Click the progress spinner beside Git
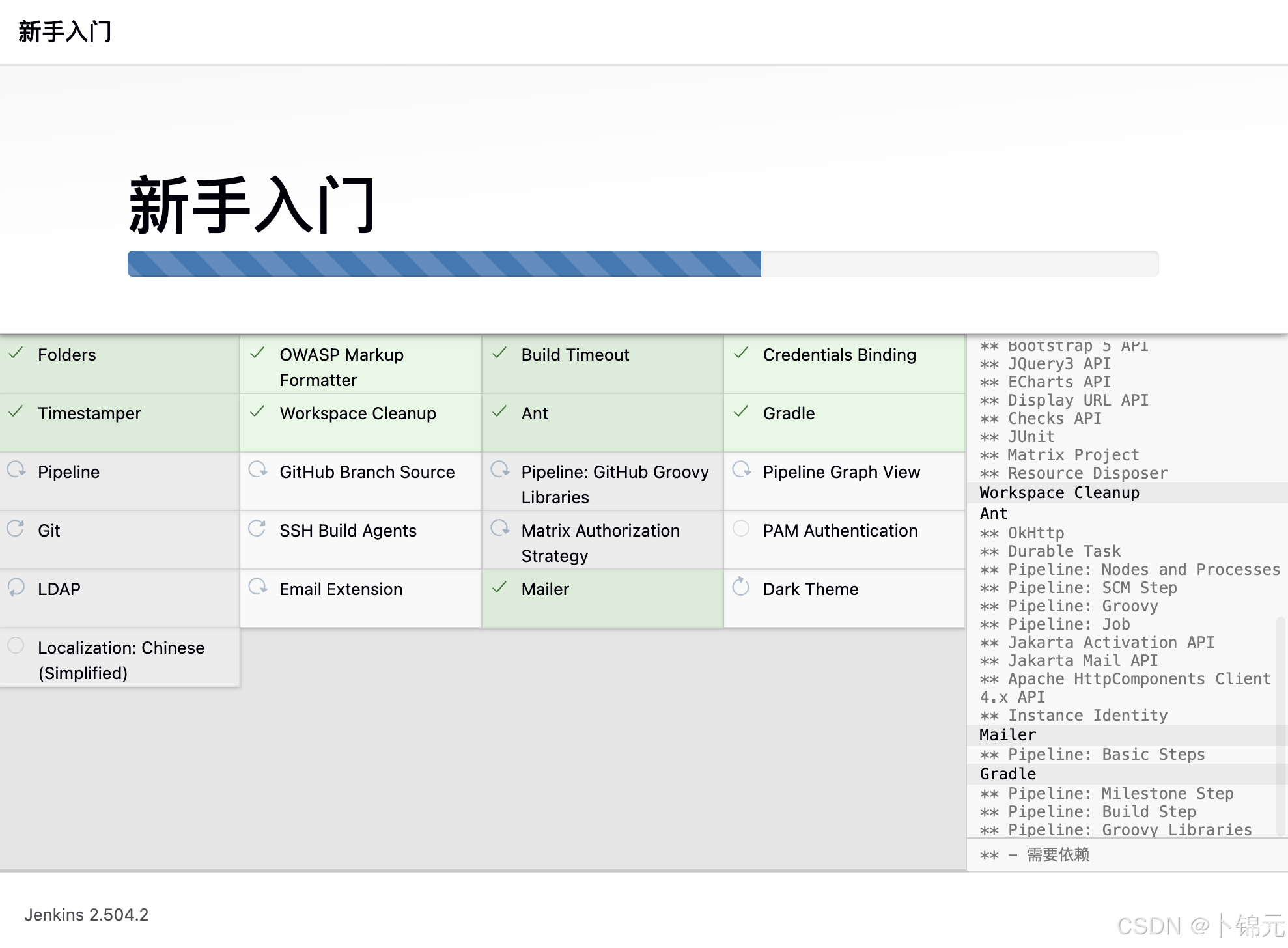Image resolution: width=1288 pixels, height=948 pixels. 16,530
